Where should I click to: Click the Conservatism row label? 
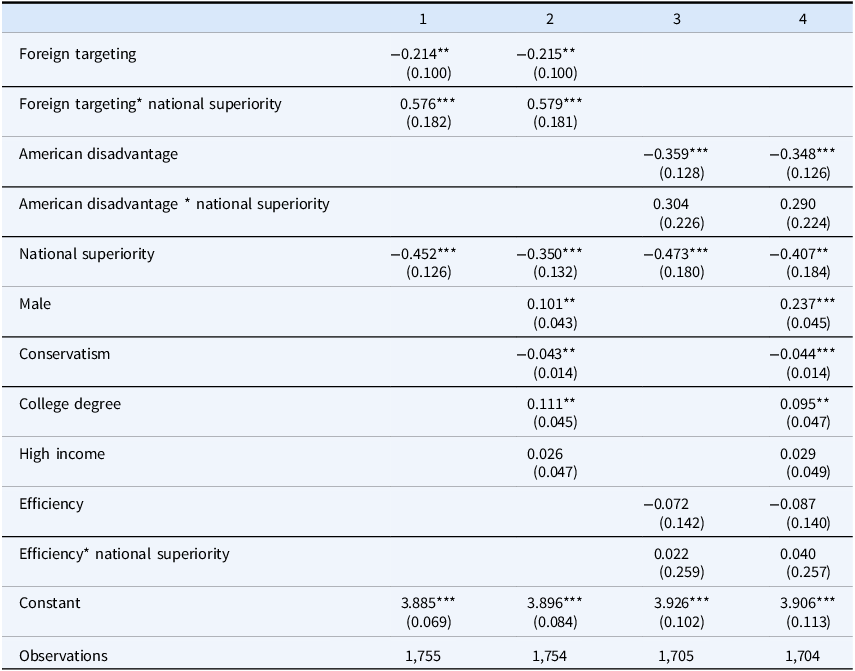click(64, 354)
